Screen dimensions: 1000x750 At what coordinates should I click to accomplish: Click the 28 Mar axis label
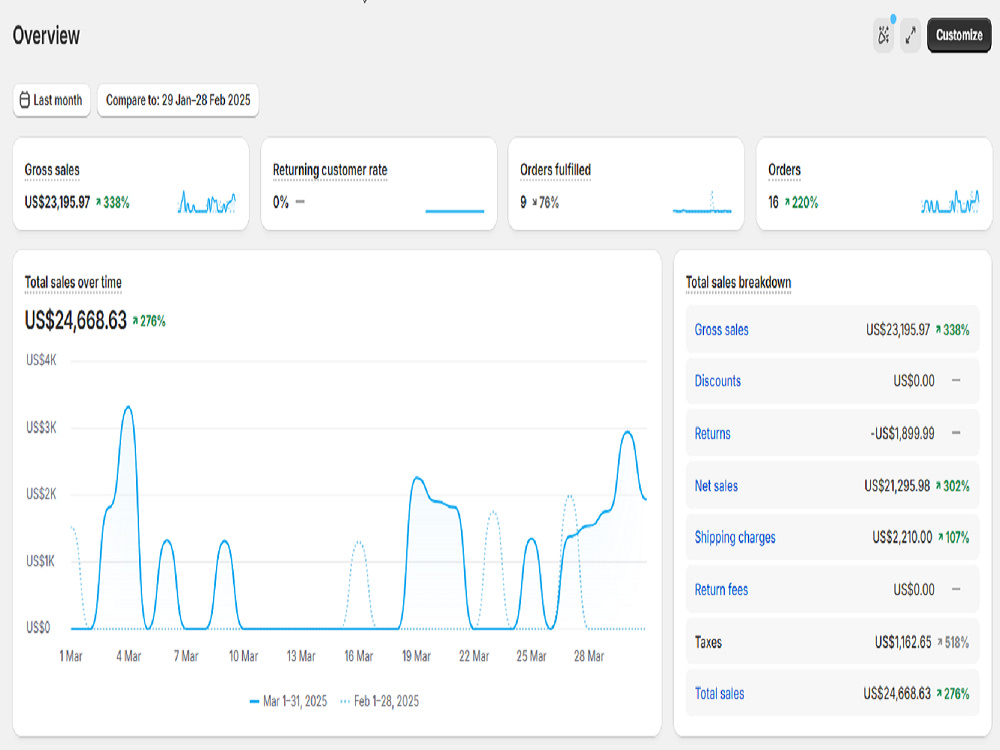click(x=589, y=656)
